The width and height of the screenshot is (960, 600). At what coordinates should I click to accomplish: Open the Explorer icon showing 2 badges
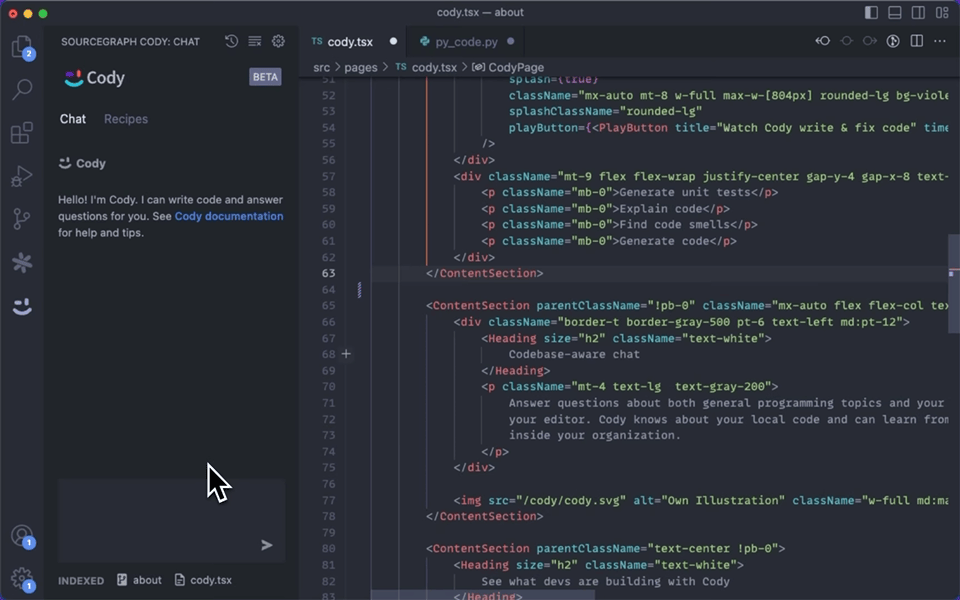(x=22, y=46)
